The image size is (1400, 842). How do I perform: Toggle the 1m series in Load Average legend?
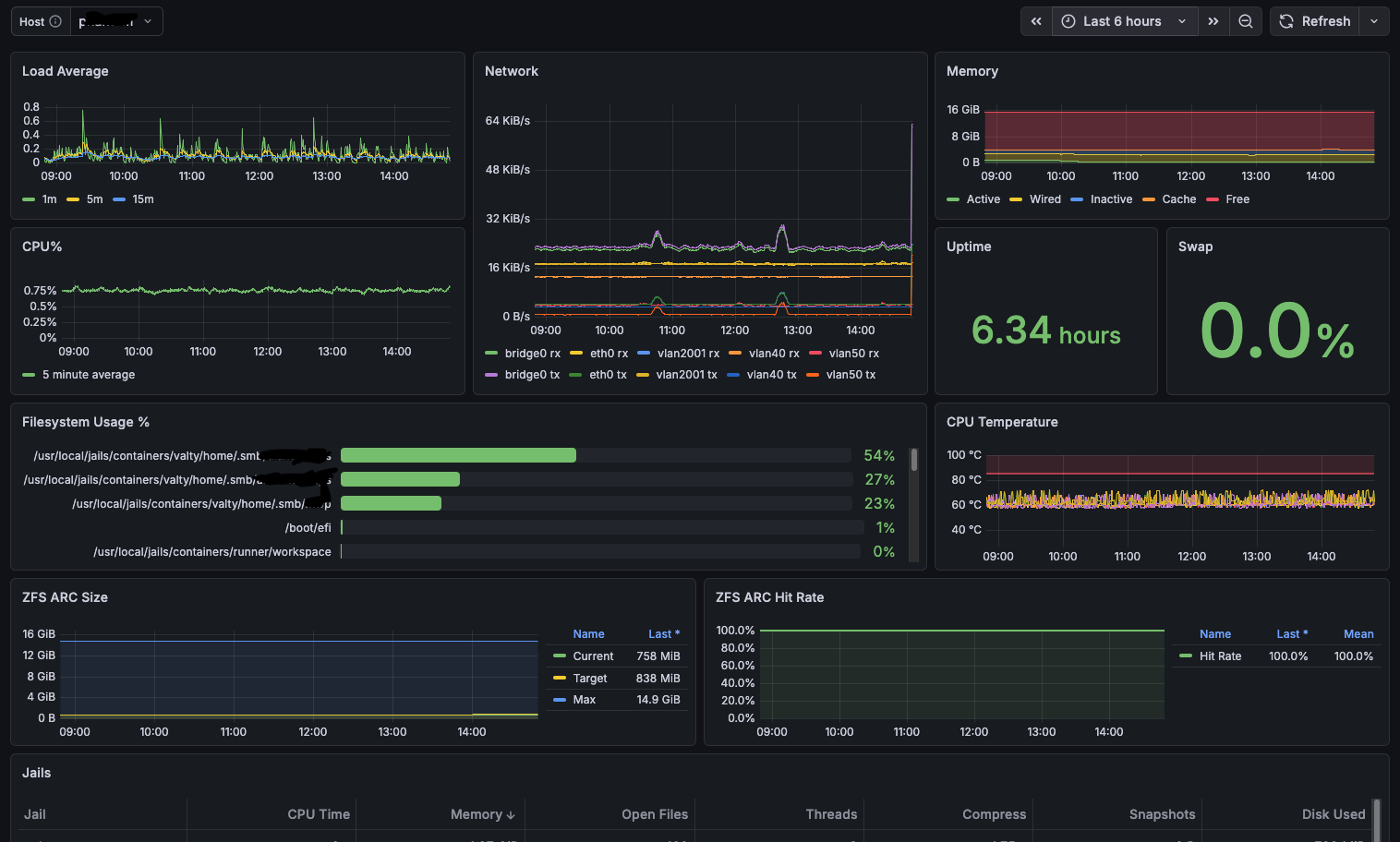pos(49,199)
